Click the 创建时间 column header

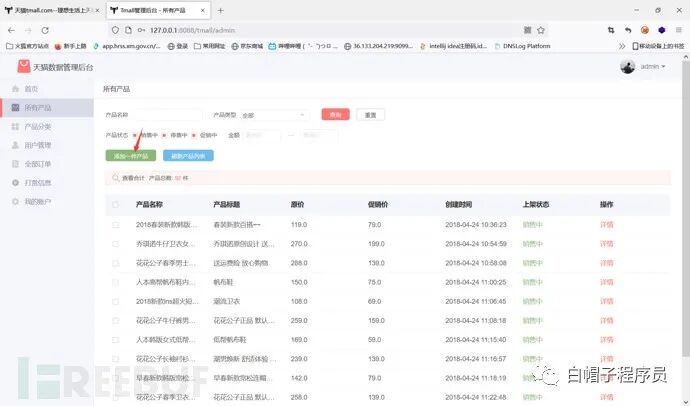[x=459, y=205]
